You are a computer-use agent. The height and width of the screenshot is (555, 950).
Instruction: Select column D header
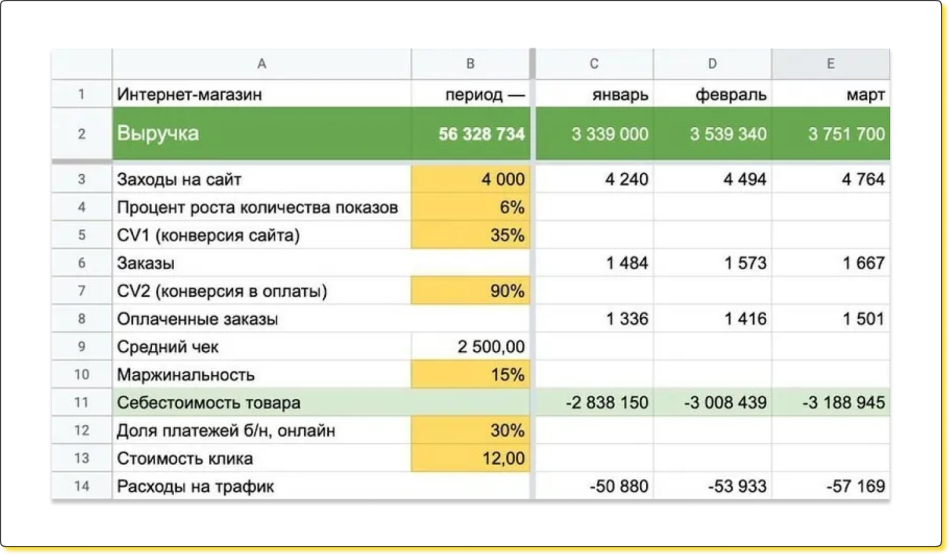pos(712,64)
